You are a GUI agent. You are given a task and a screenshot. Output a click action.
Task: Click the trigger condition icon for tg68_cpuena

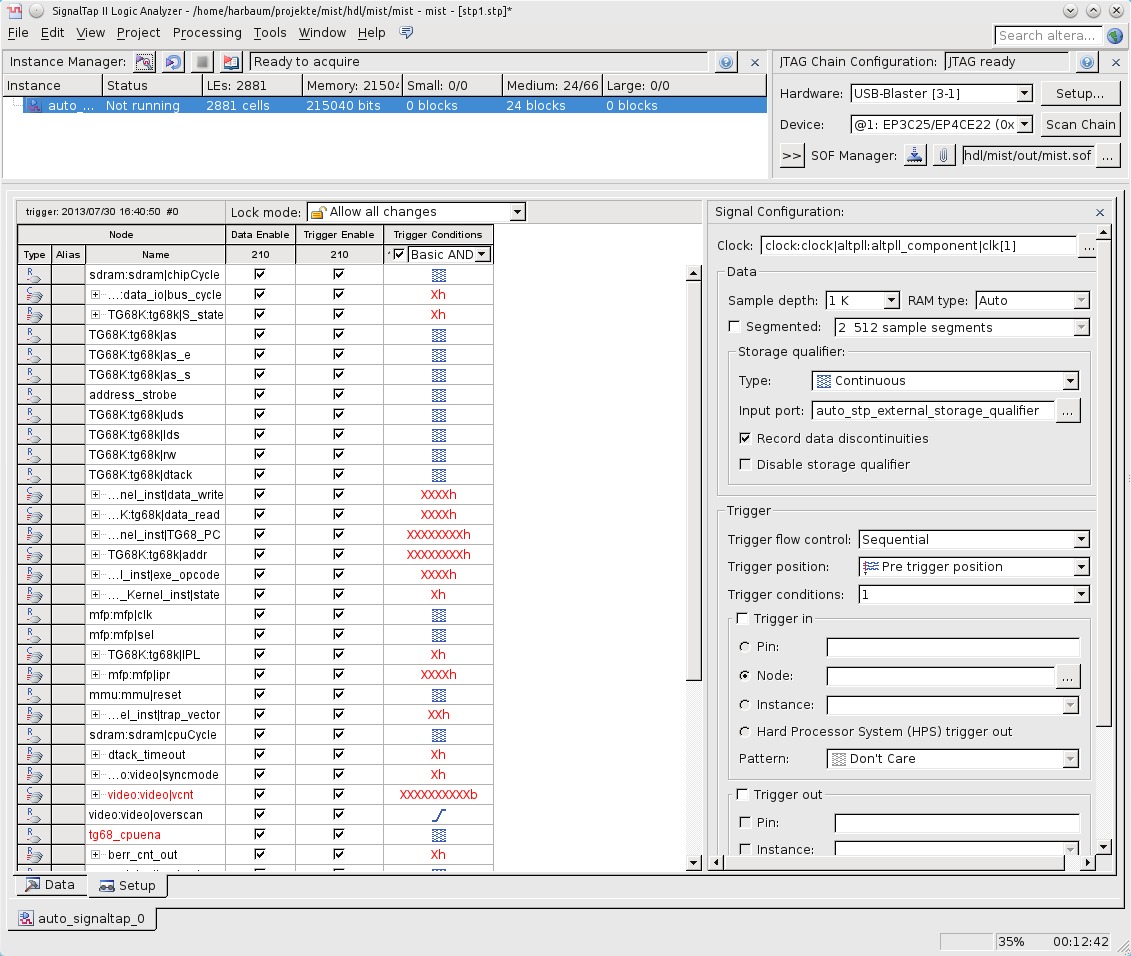point(439,835)
